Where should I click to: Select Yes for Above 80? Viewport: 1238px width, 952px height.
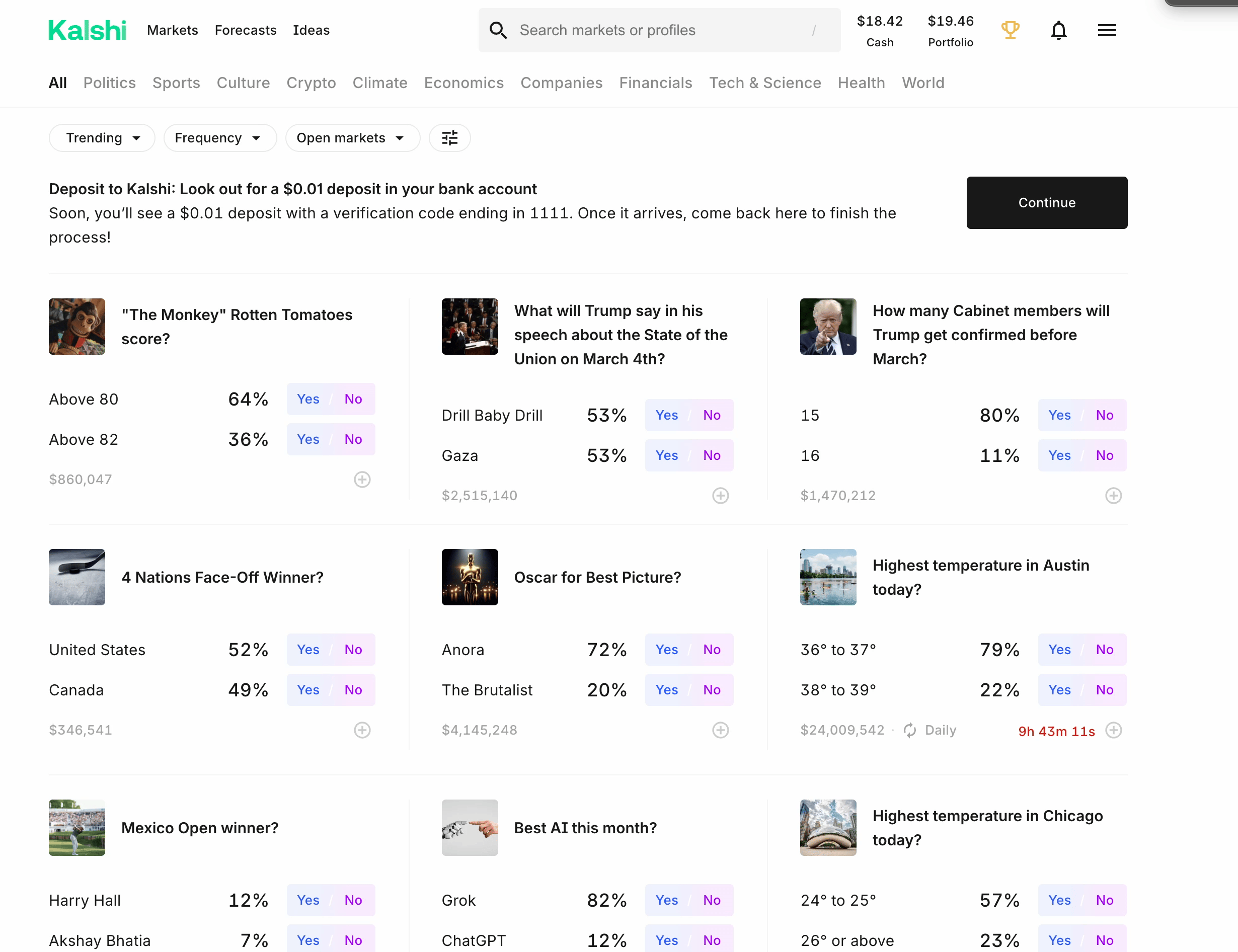tap(308, 399)
